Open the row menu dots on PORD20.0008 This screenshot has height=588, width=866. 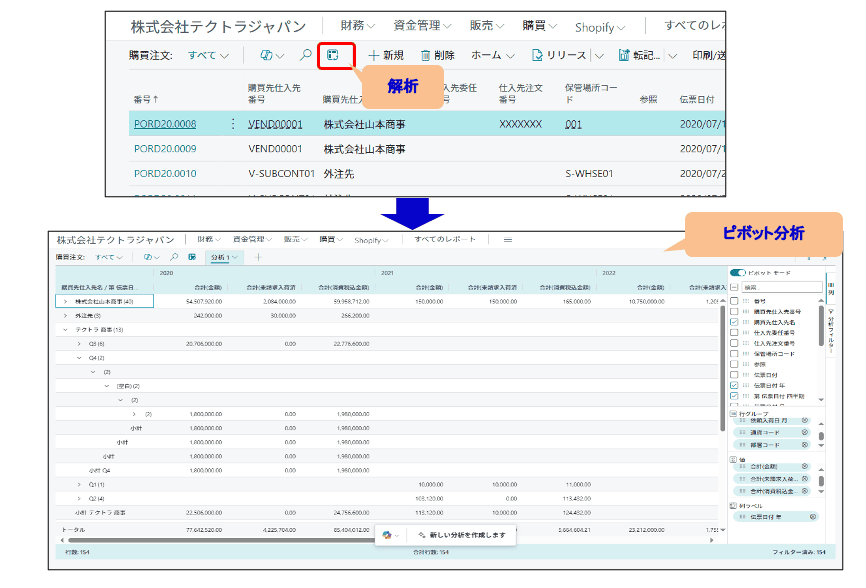[233, 124]
